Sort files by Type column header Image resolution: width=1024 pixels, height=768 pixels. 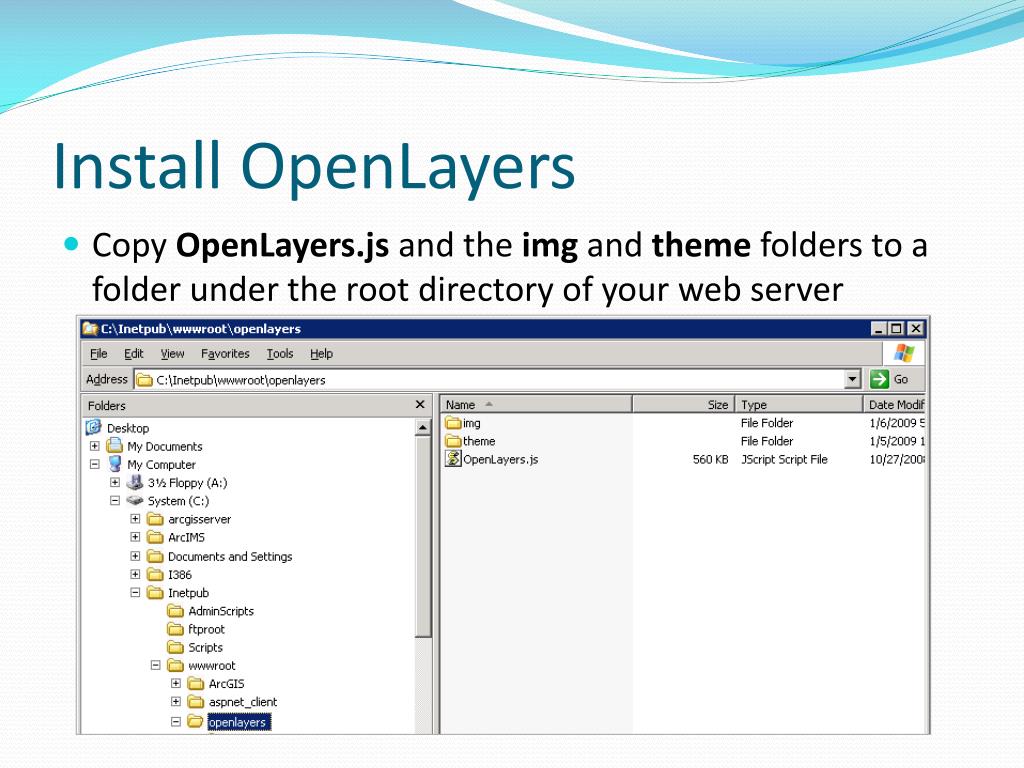(x=799, y=405)
